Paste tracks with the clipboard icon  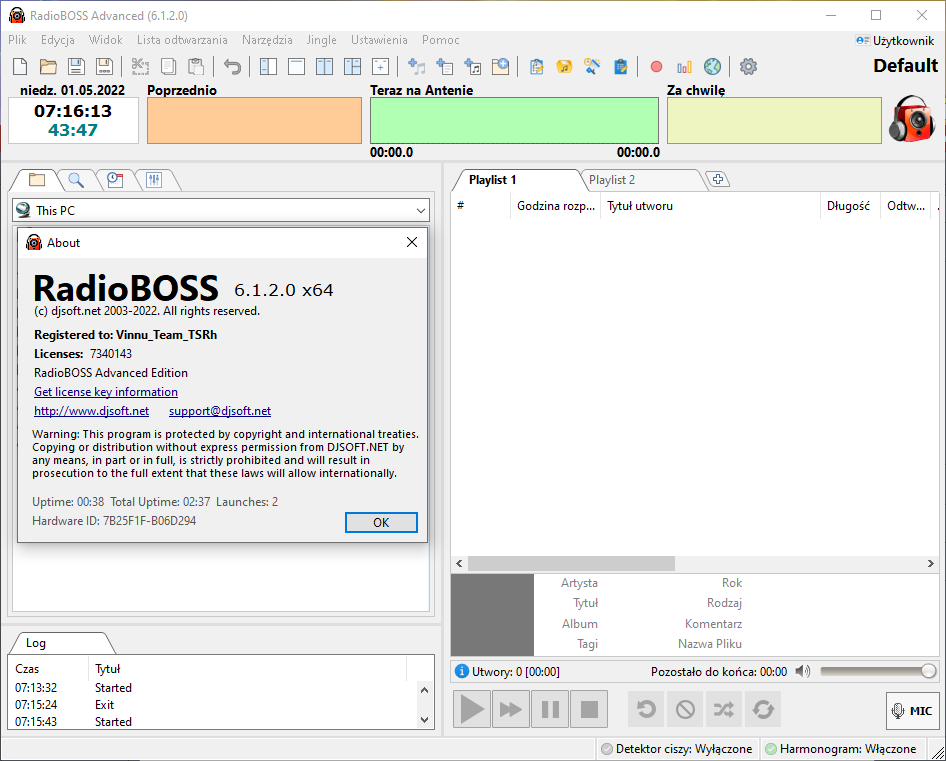pyautogui.click(x=195, y=66)
